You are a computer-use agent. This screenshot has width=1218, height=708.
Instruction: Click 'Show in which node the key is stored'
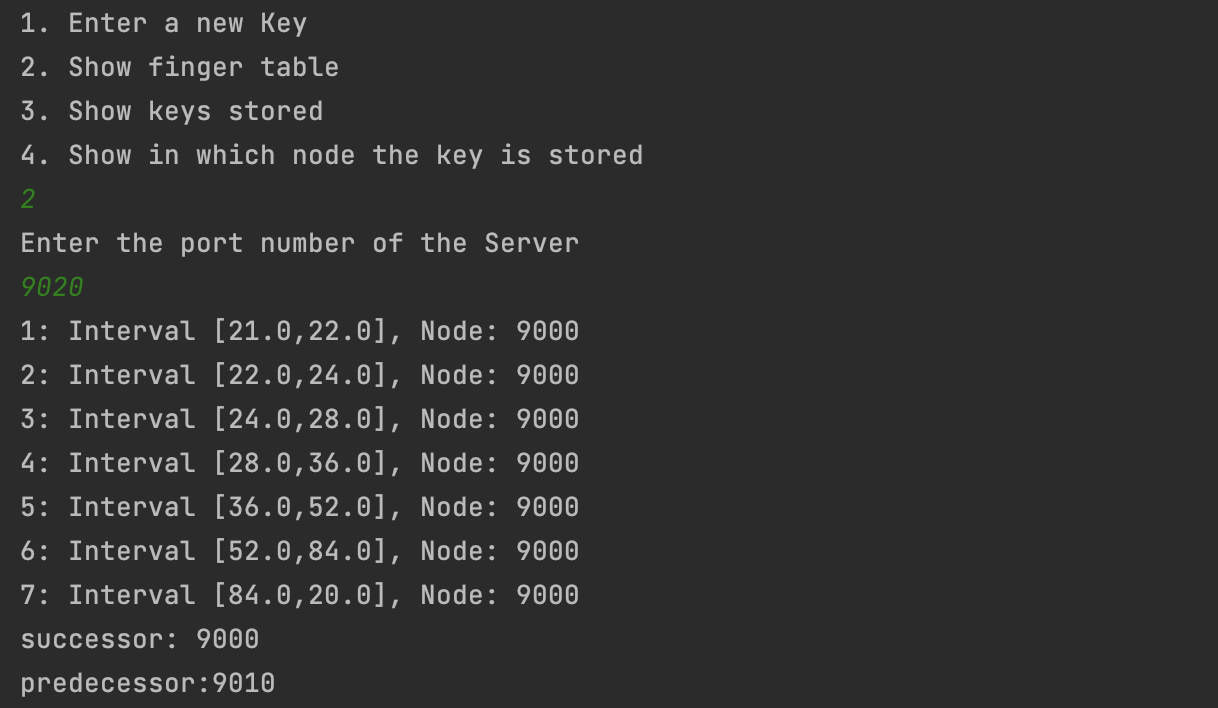pos(331,155)
